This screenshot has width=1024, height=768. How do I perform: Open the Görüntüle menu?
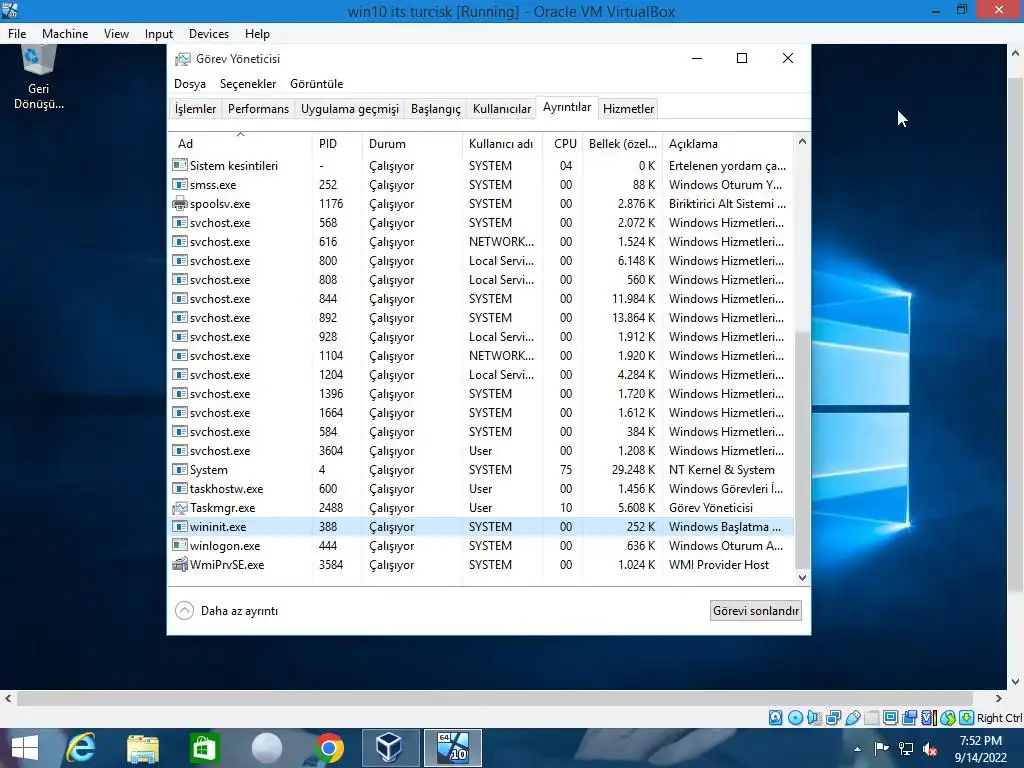click(316, 84)
